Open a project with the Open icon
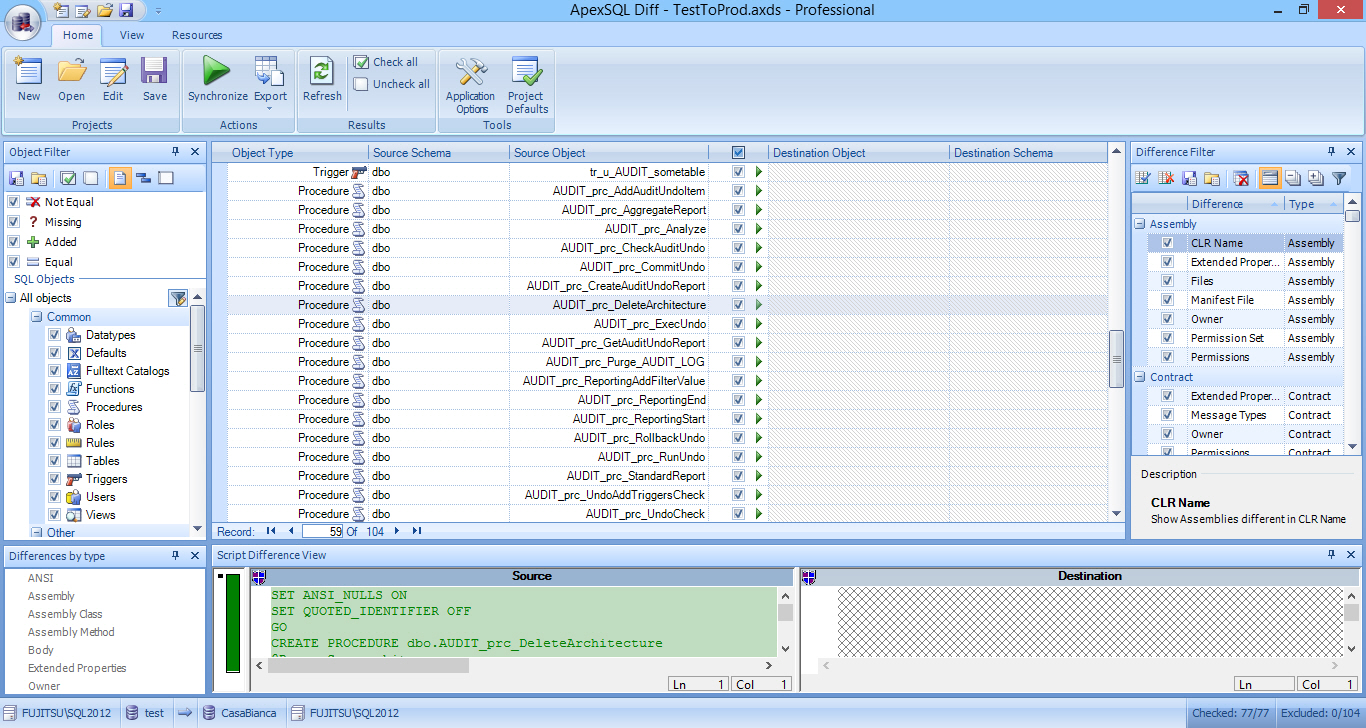This screenshot has width=1366, height=728. (x=71, y=80)
